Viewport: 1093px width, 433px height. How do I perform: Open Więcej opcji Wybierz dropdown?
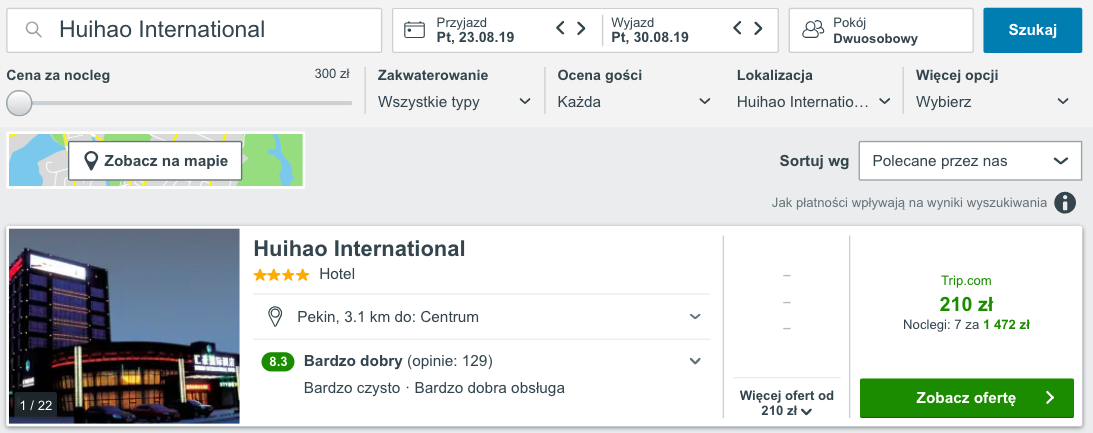coord(993,102)
